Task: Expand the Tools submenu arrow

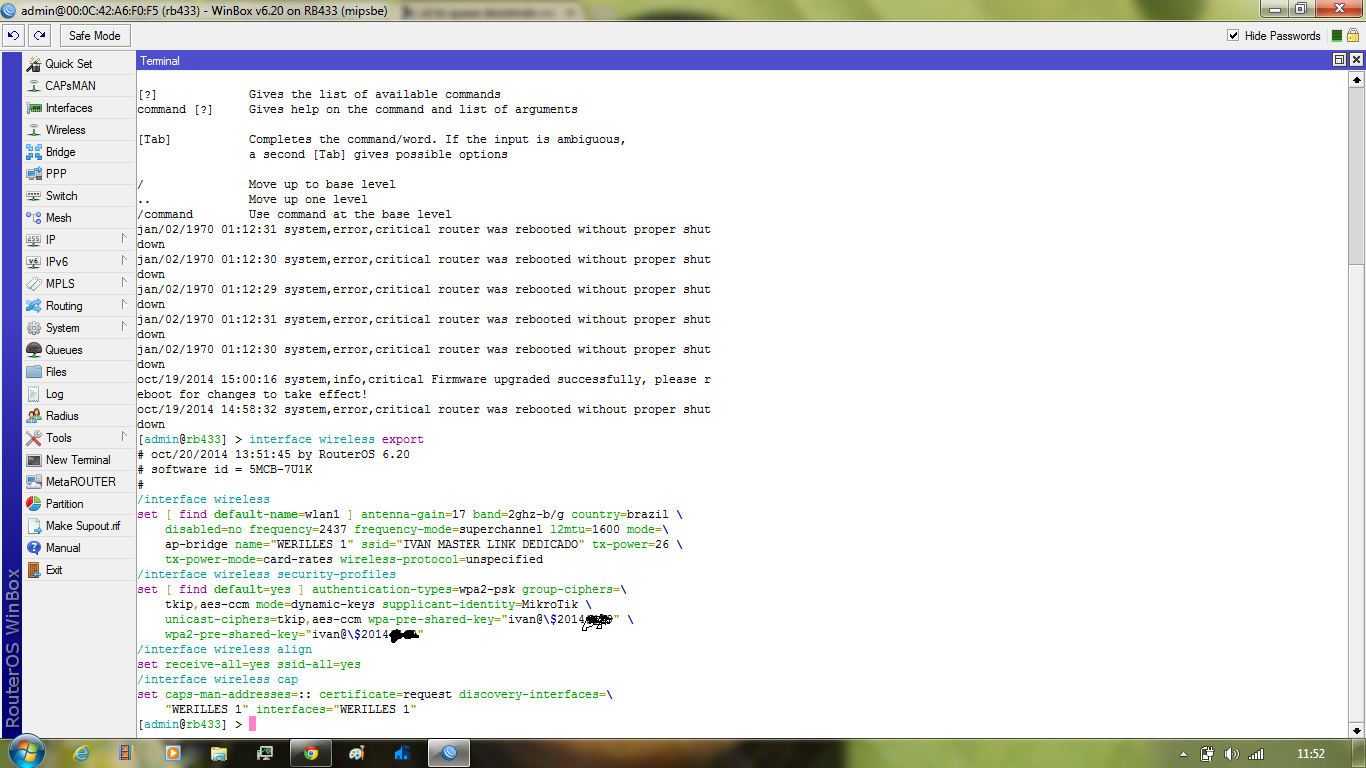Action: coord(124,437)
